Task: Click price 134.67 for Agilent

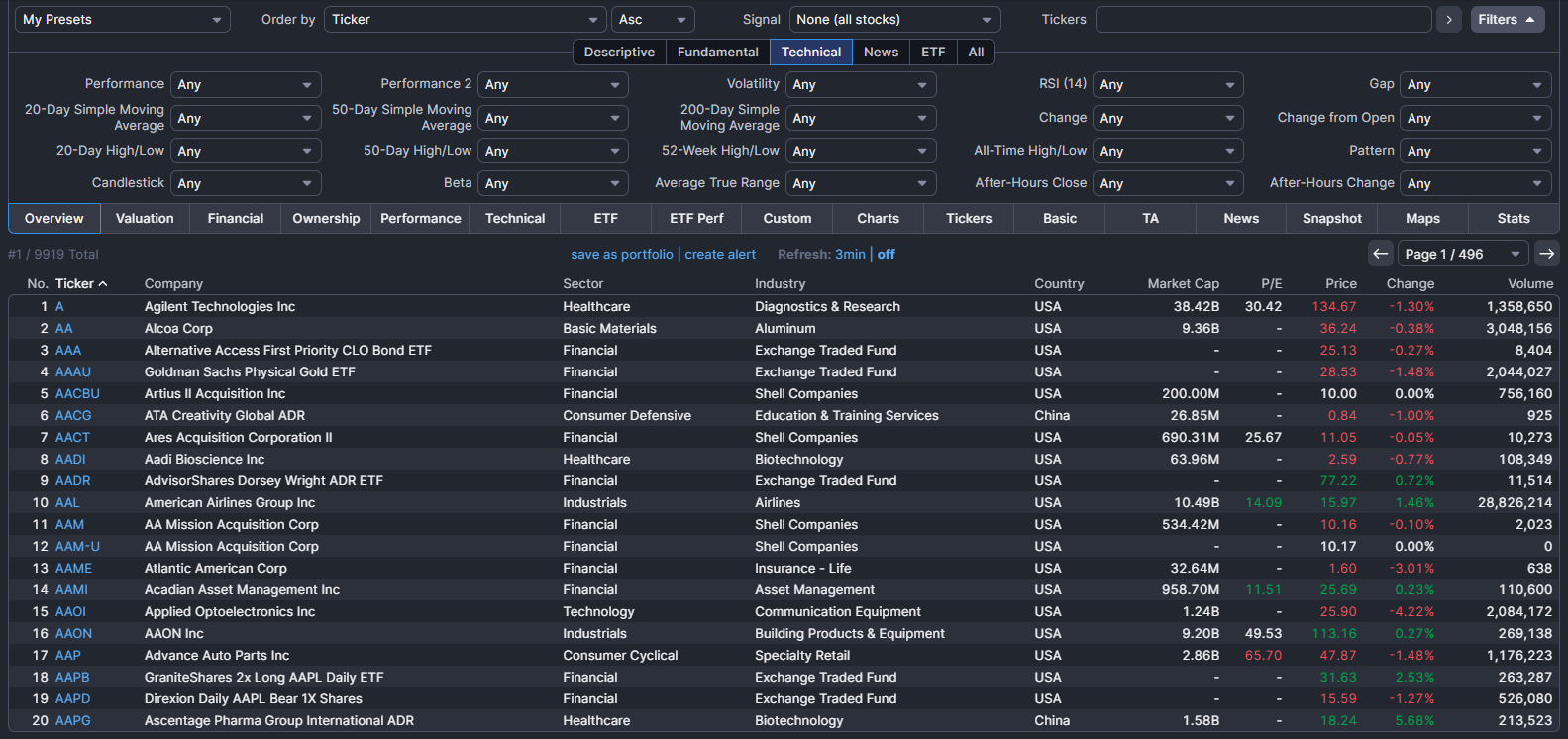Action: point(1334,307)
